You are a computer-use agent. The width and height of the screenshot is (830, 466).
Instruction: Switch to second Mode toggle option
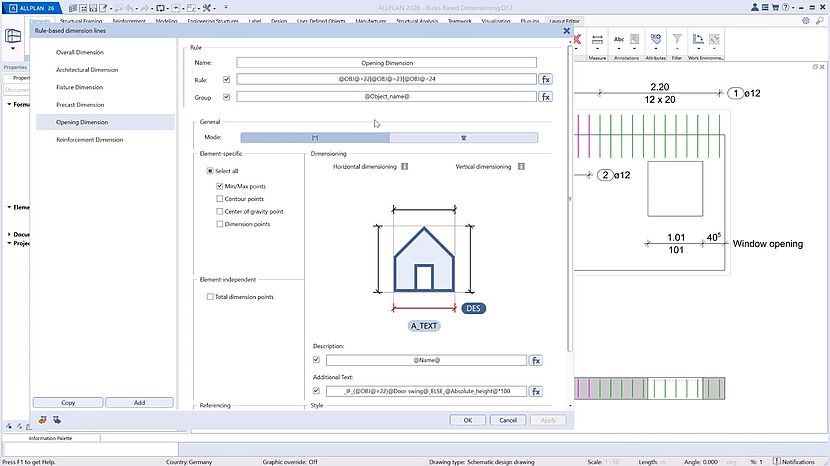pos(463,137)
